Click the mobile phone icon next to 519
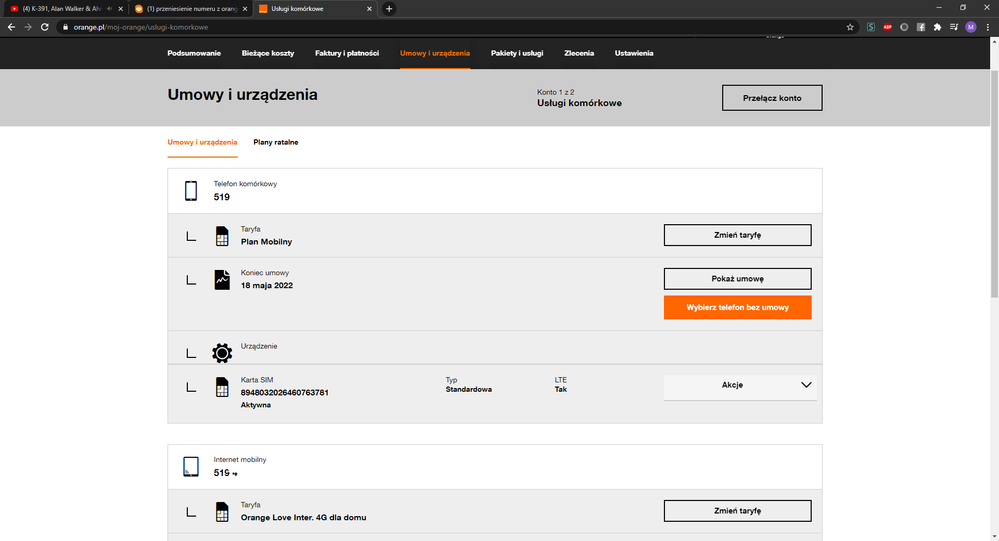Image resolution: width=999 pixels, height=541 pixels. pyautogui.click(x=191, y=191)
